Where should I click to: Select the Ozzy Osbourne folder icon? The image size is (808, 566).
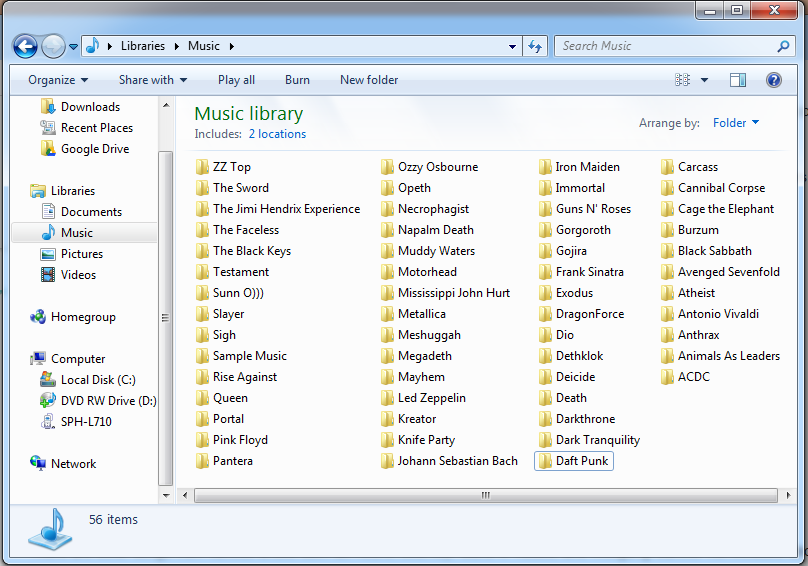point(387,167)
